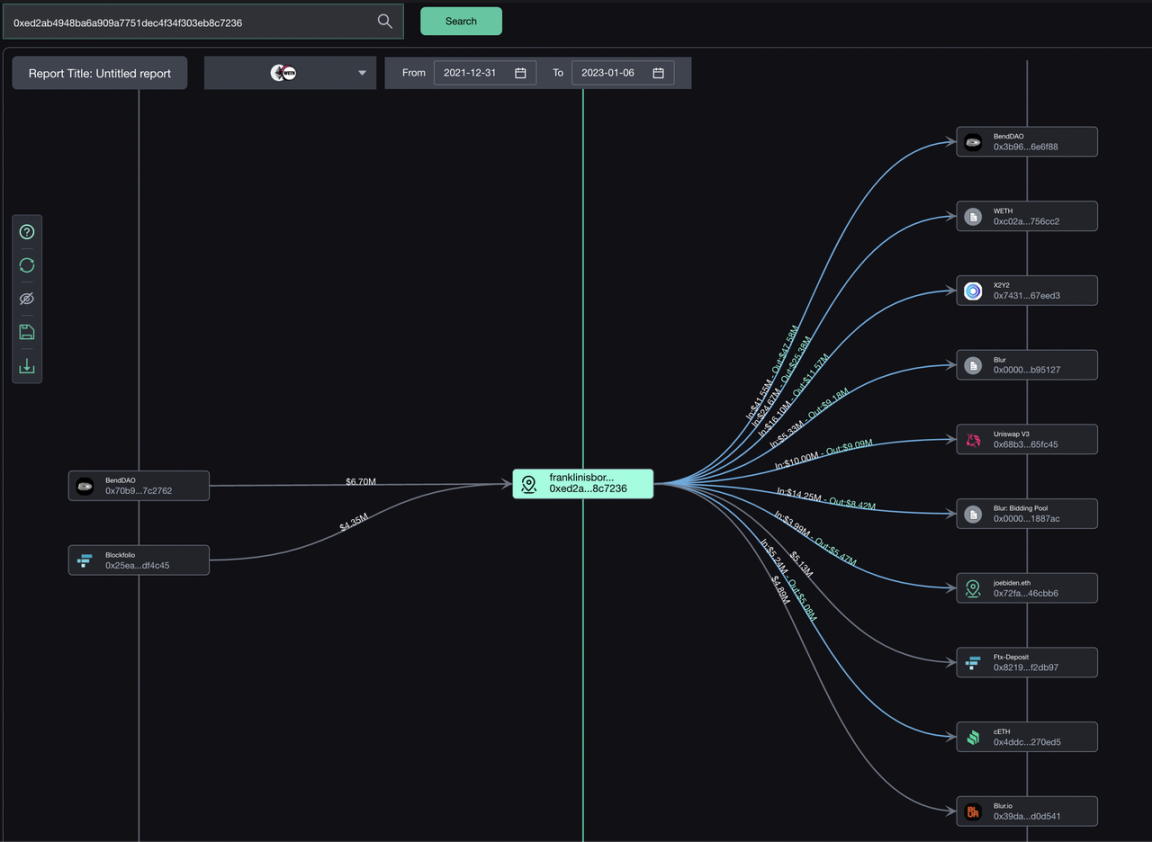The height and width of the screenshot is (842, 1152).
Task: Select the Blockfolio source node
Action: [x=139, y=560]
